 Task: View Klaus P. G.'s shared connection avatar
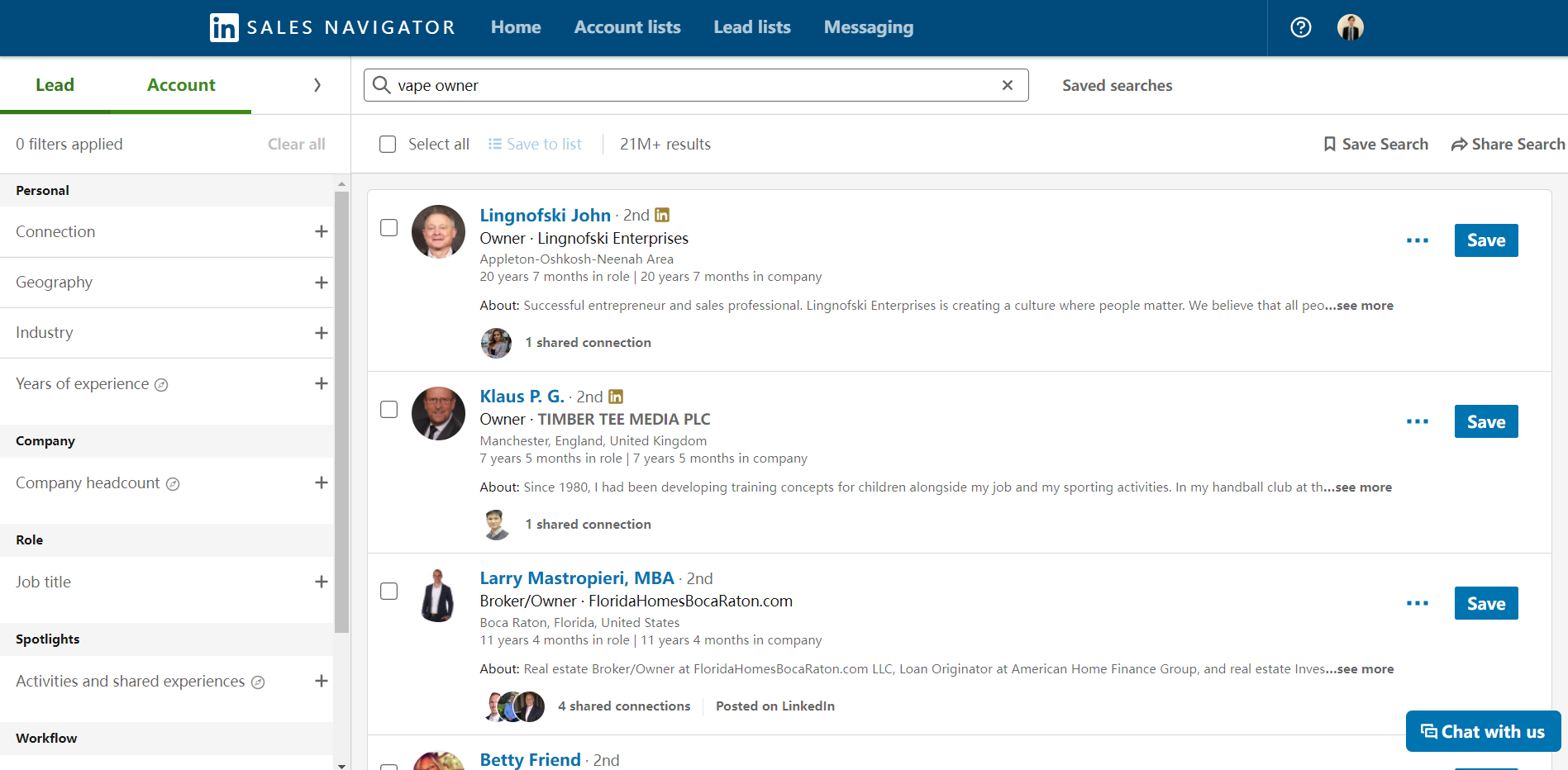click(496, 524)
